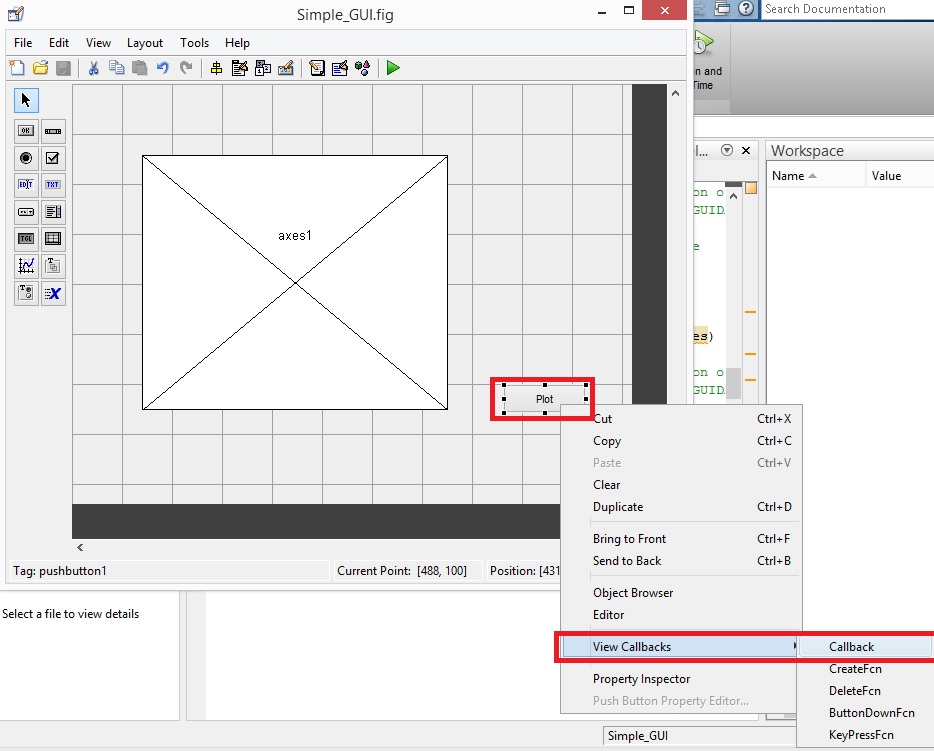Open the Edit menu
This screenshot has height=751, width=934.
point(59,43)
